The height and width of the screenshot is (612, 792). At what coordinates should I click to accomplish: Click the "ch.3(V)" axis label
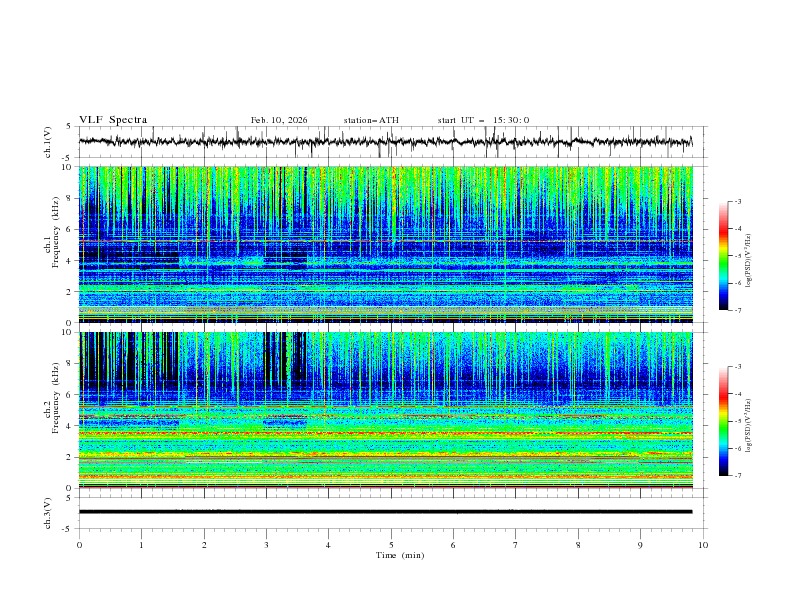pyautogui.click(x=48, y=513)
